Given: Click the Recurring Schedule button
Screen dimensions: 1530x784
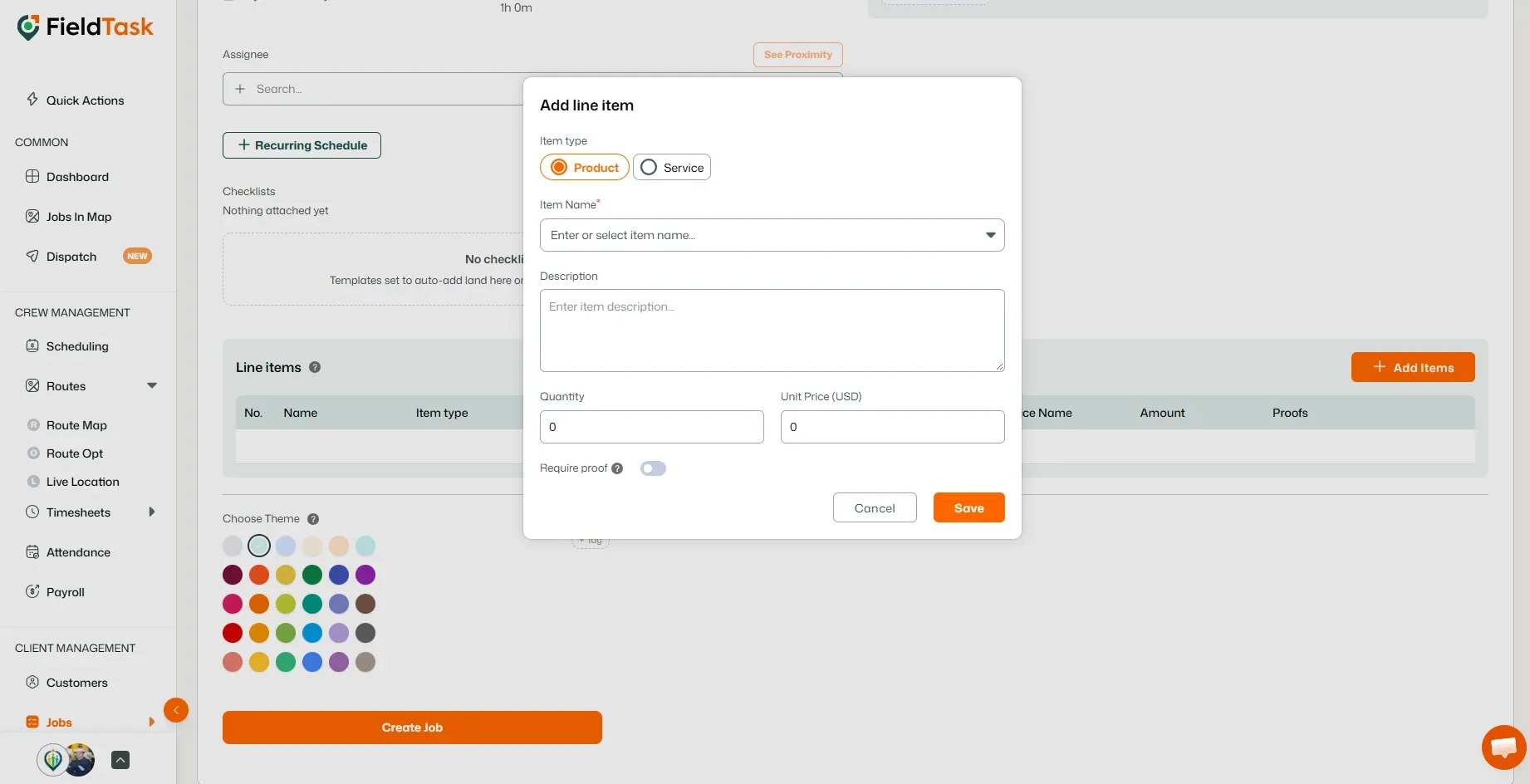Looking at the screenshot, I should tap(302, 145).
